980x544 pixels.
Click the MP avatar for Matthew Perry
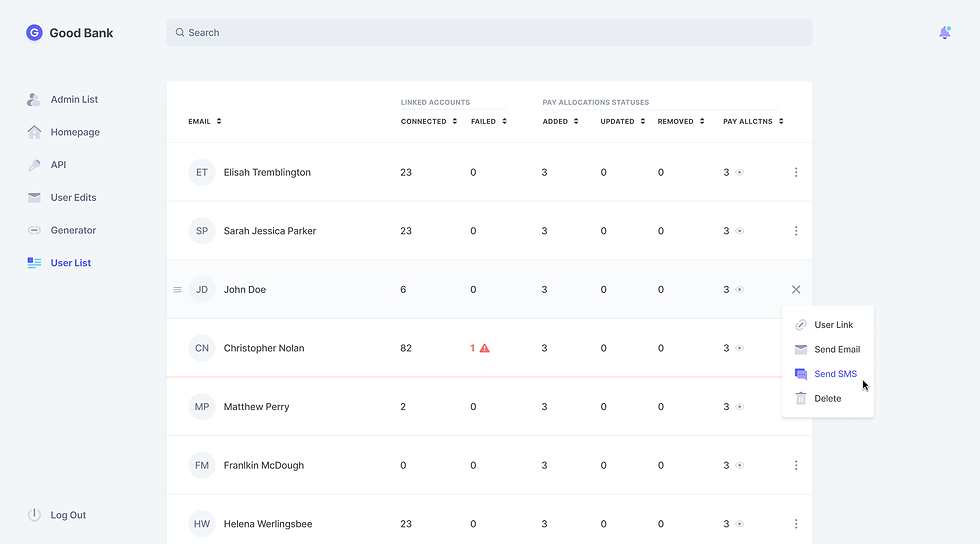[x=202, y=406]
